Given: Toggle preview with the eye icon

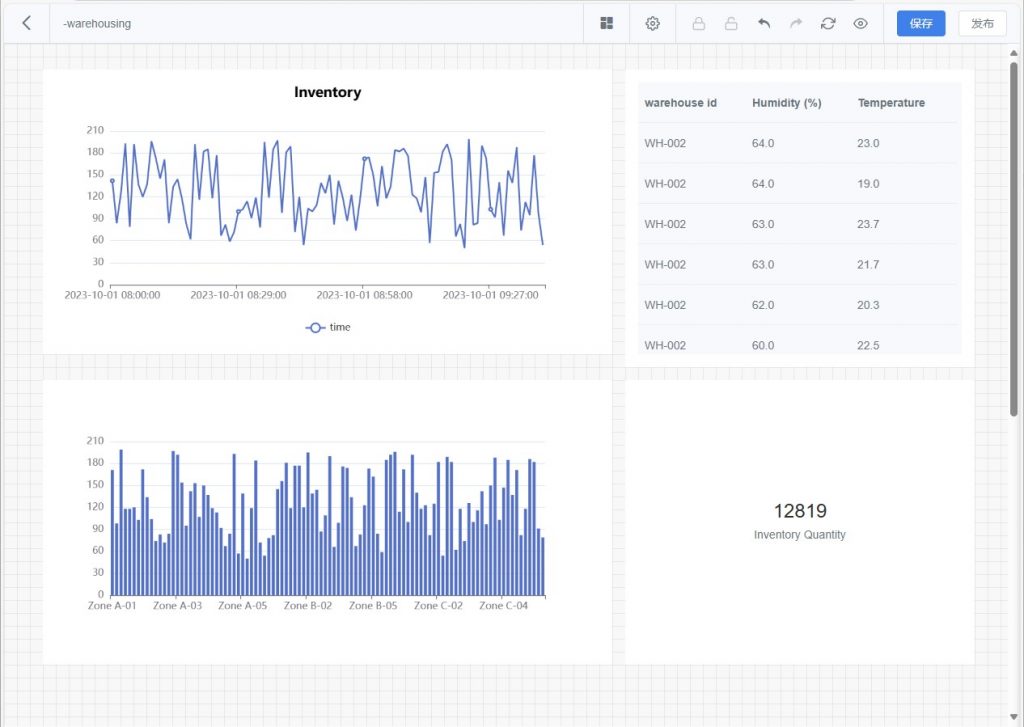Looking at the screenshot, I should click(860, 23).
